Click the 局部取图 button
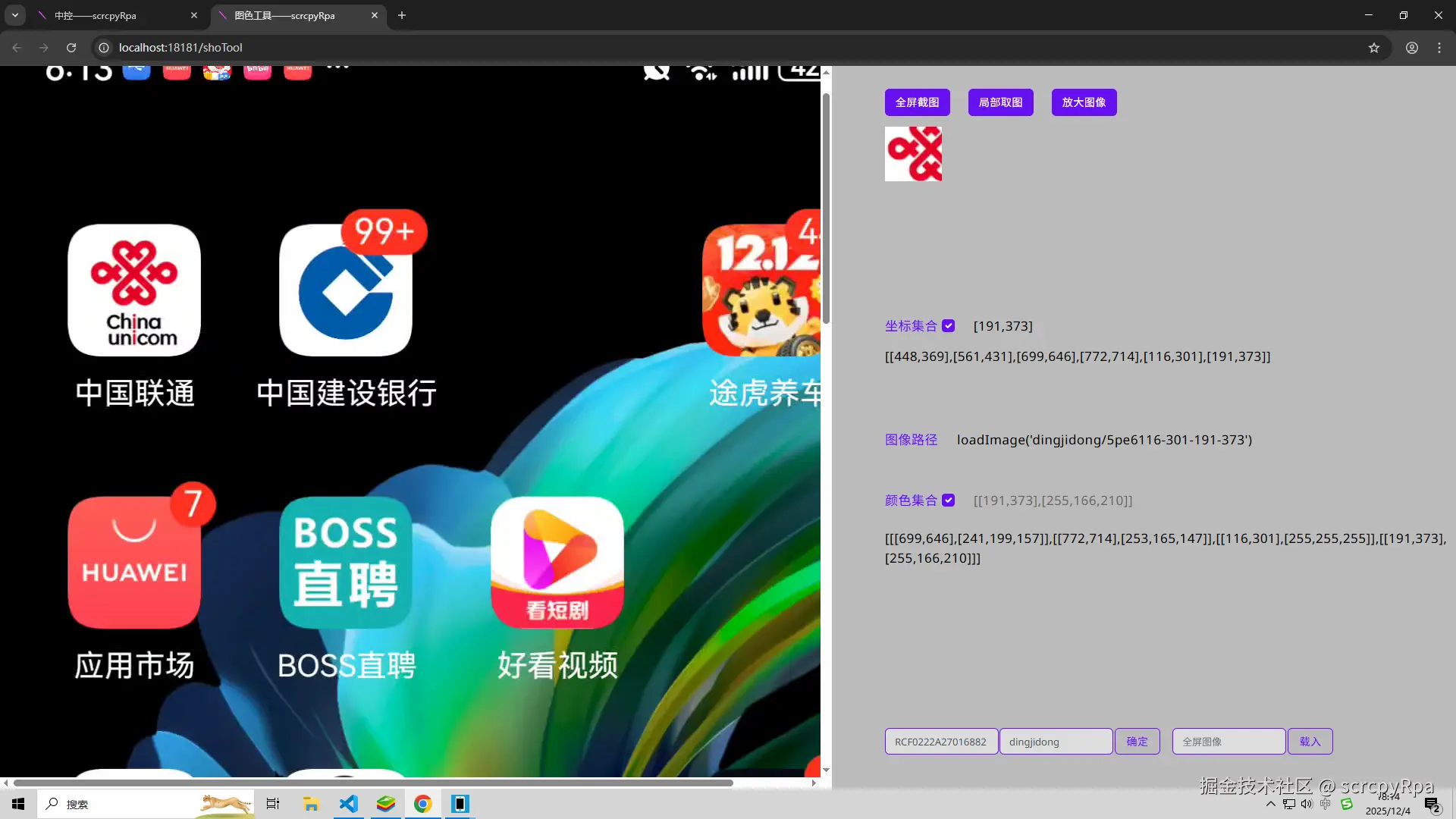1456x819 pixels. pos(1000,102)
